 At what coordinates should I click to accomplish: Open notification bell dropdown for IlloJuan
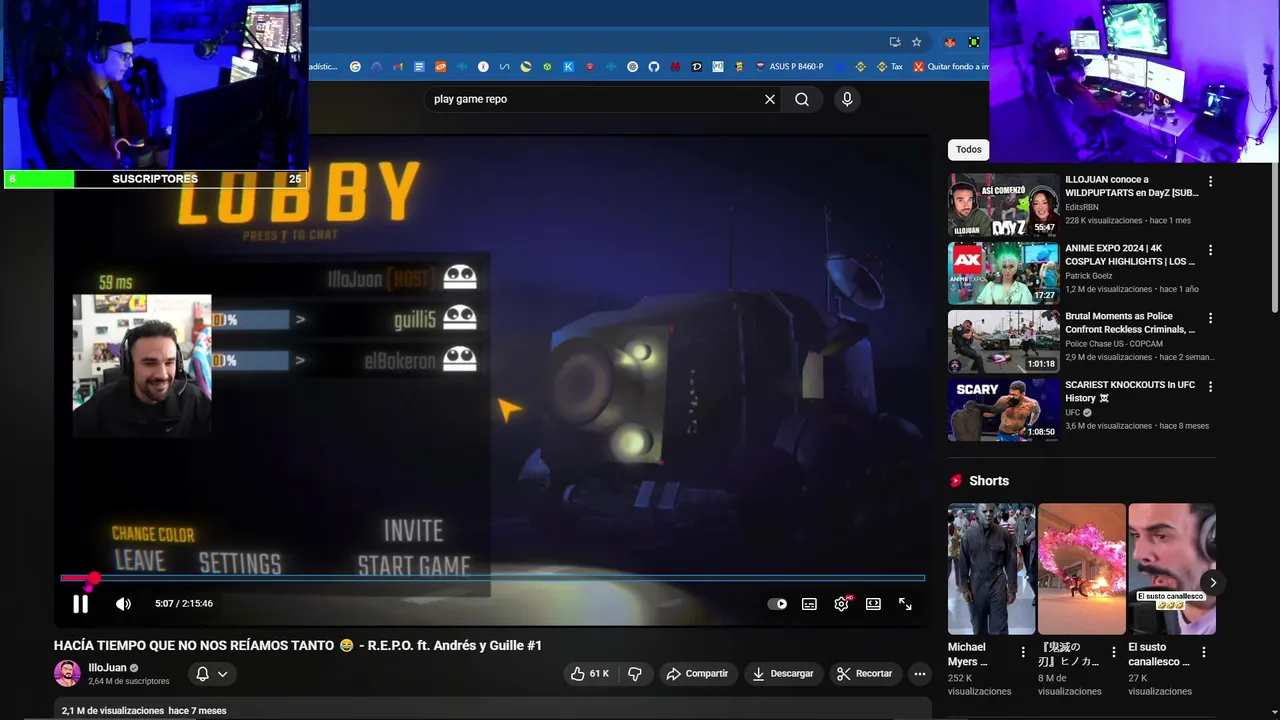coord(212,674)
